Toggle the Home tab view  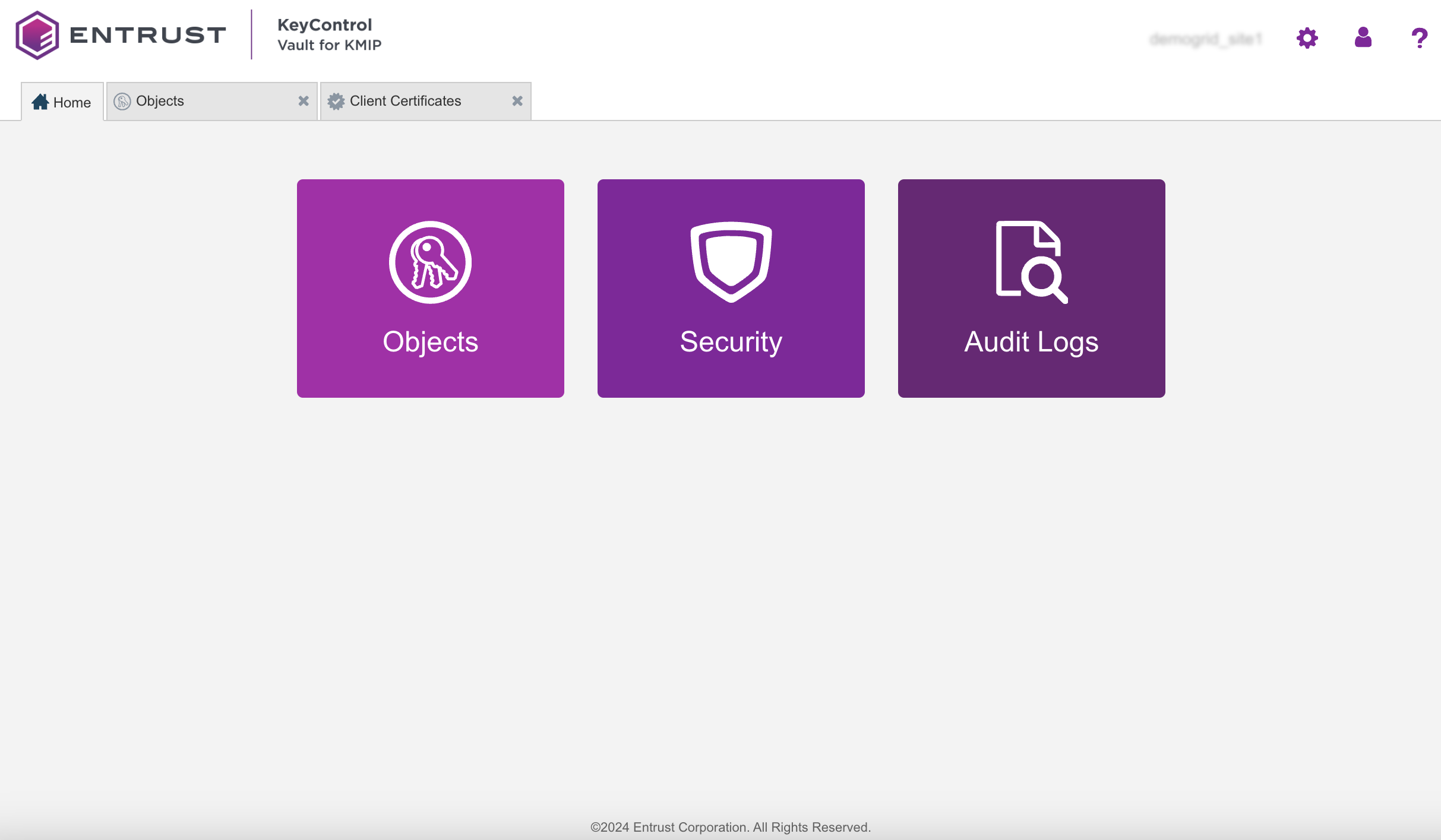point(61,100)
